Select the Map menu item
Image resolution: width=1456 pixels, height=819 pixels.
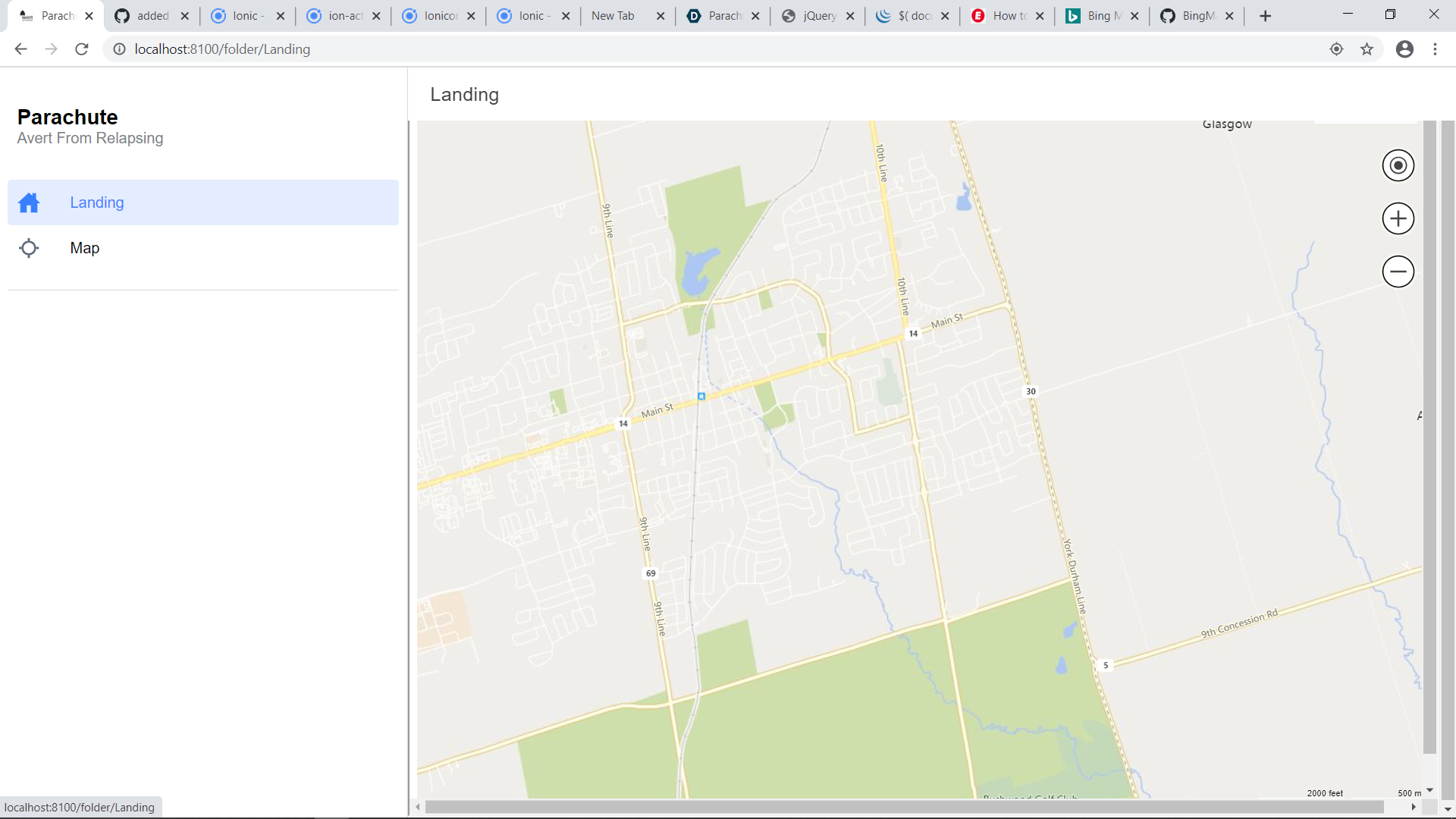point(85,248)
